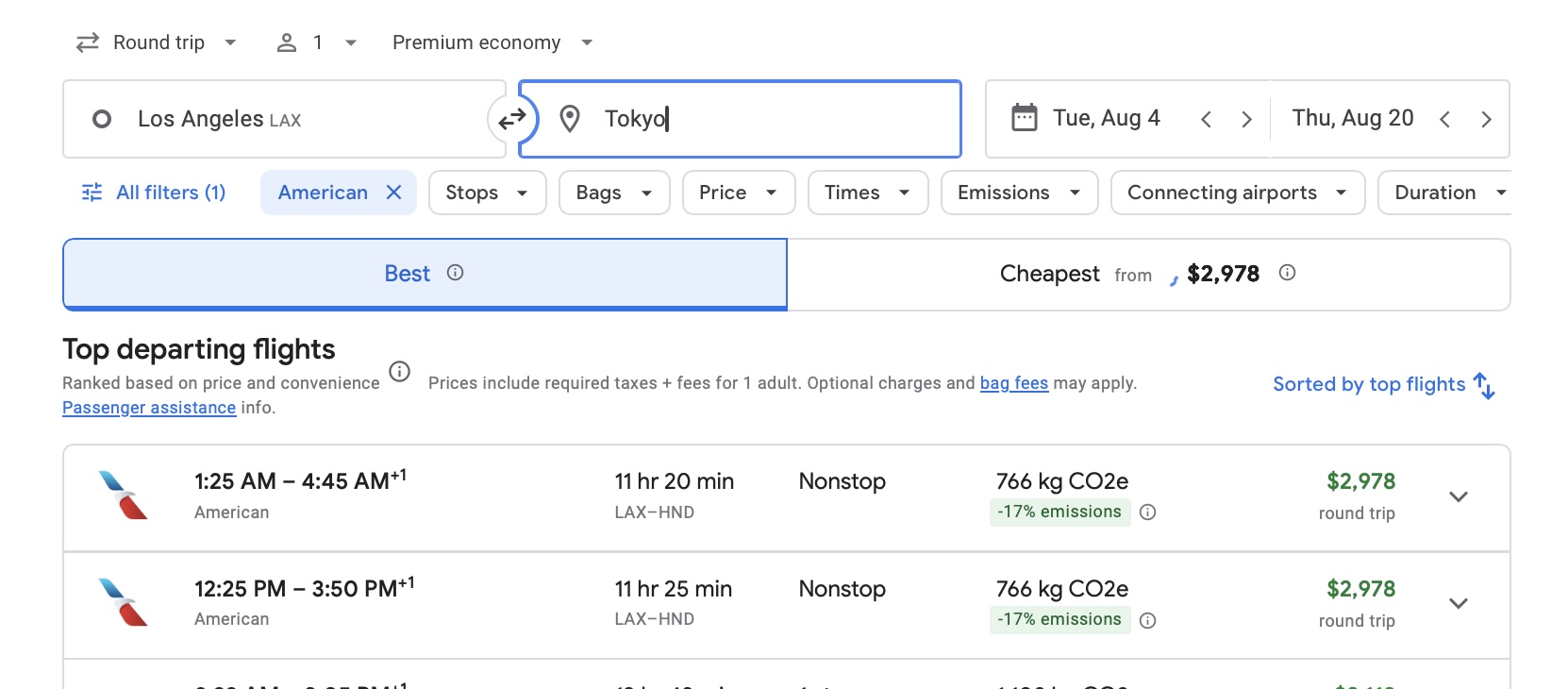This screenshot has width=1568, height=689.
Task: Go to previous departure date from Aug 4
Action: 1206,119
